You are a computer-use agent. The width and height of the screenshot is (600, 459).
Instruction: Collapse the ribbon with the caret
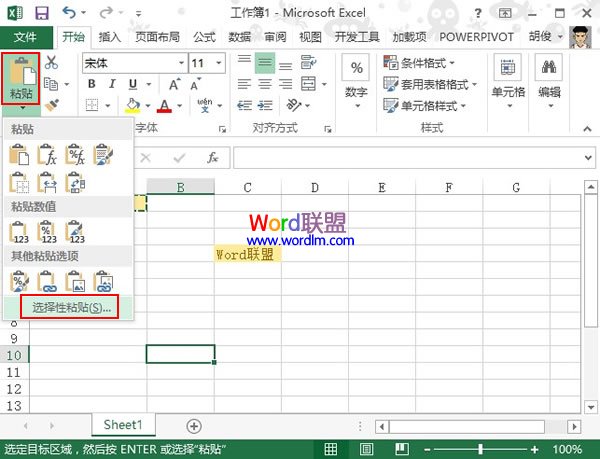pos(588,129)
